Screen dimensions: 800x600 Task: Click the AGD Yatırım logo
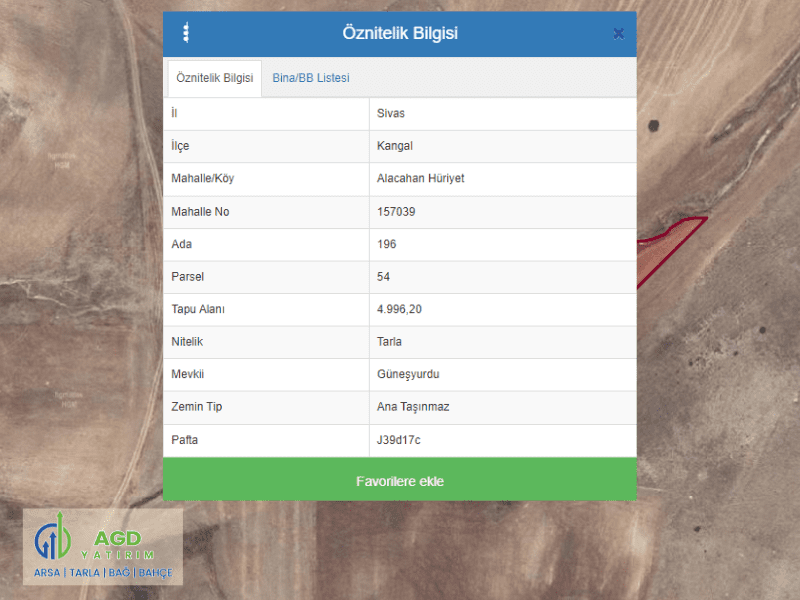103,547
